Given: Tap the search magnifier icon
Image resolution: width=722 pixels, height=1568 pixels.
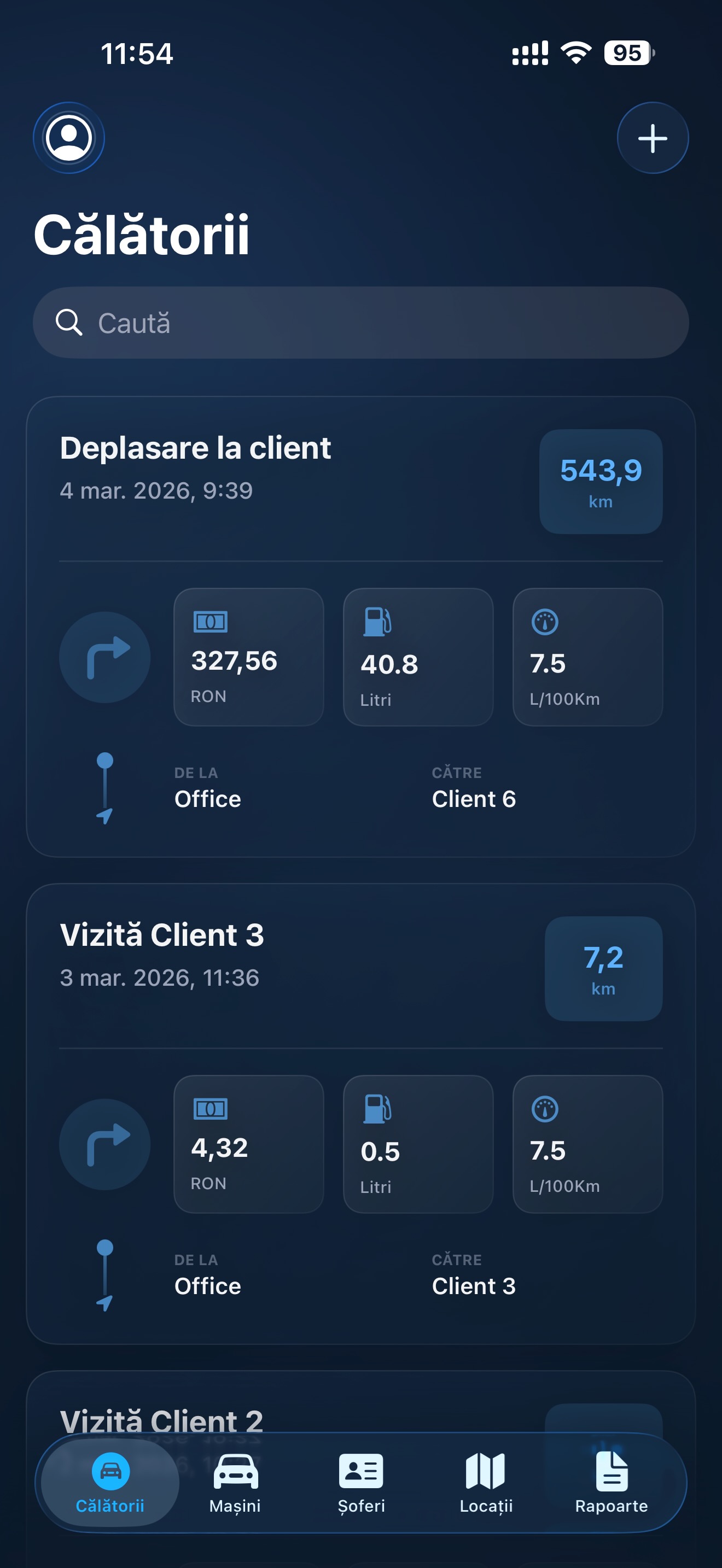Looking at the screenshot, I should [69, 323].
